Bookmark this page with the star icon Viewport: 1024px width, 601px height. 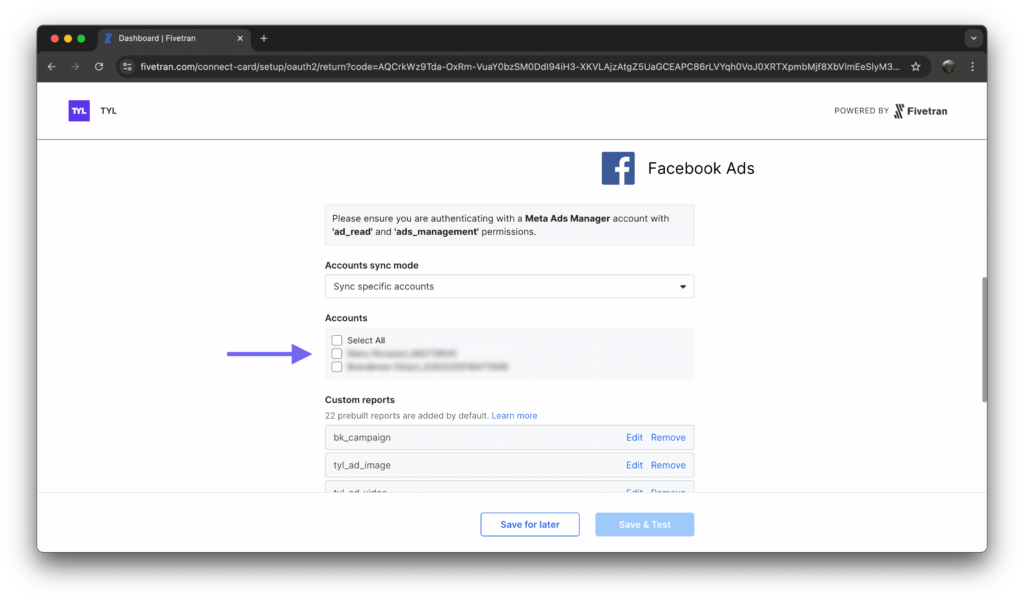916,67
